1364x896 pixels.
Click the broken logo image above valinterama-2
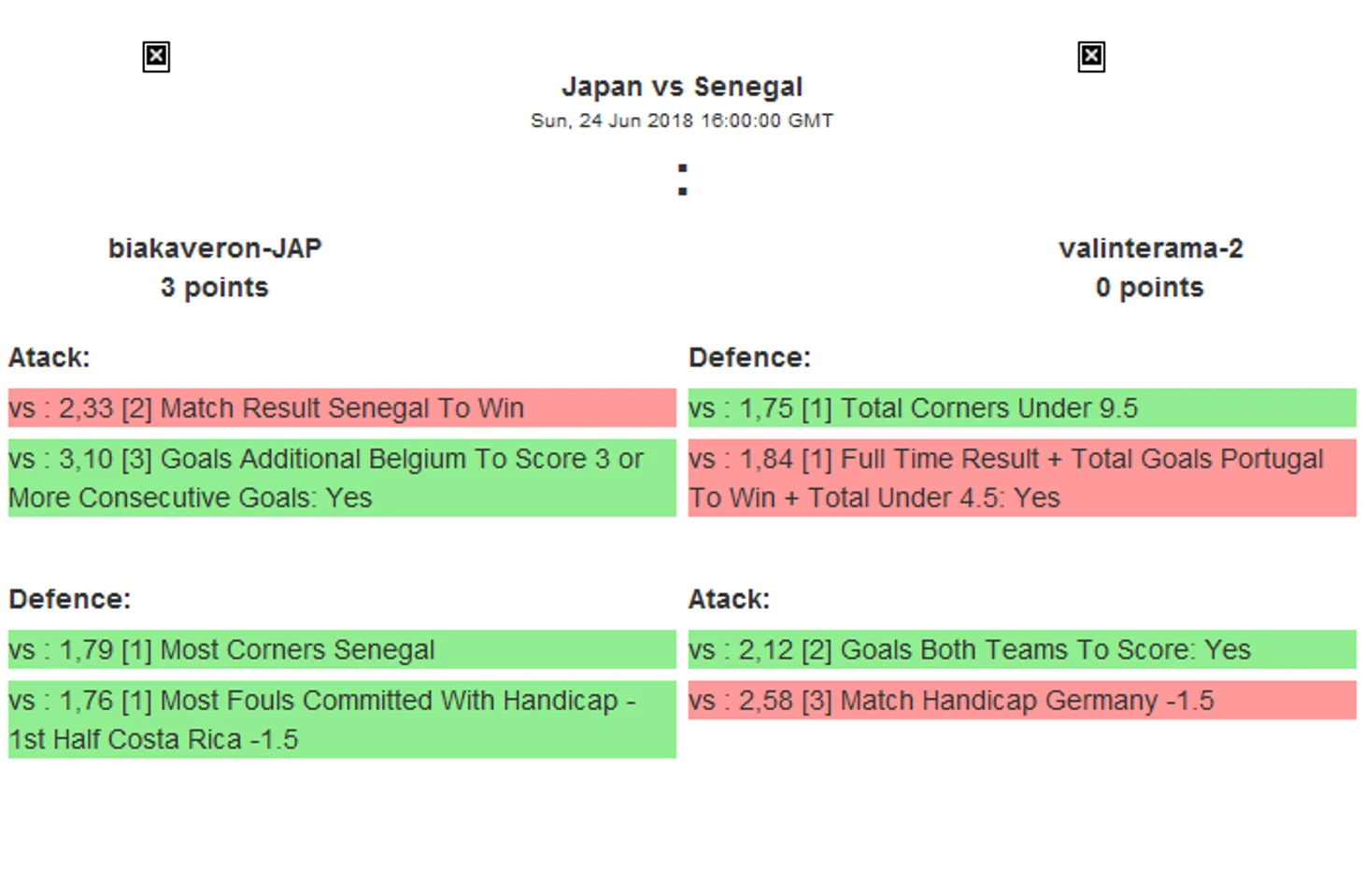1090,57
